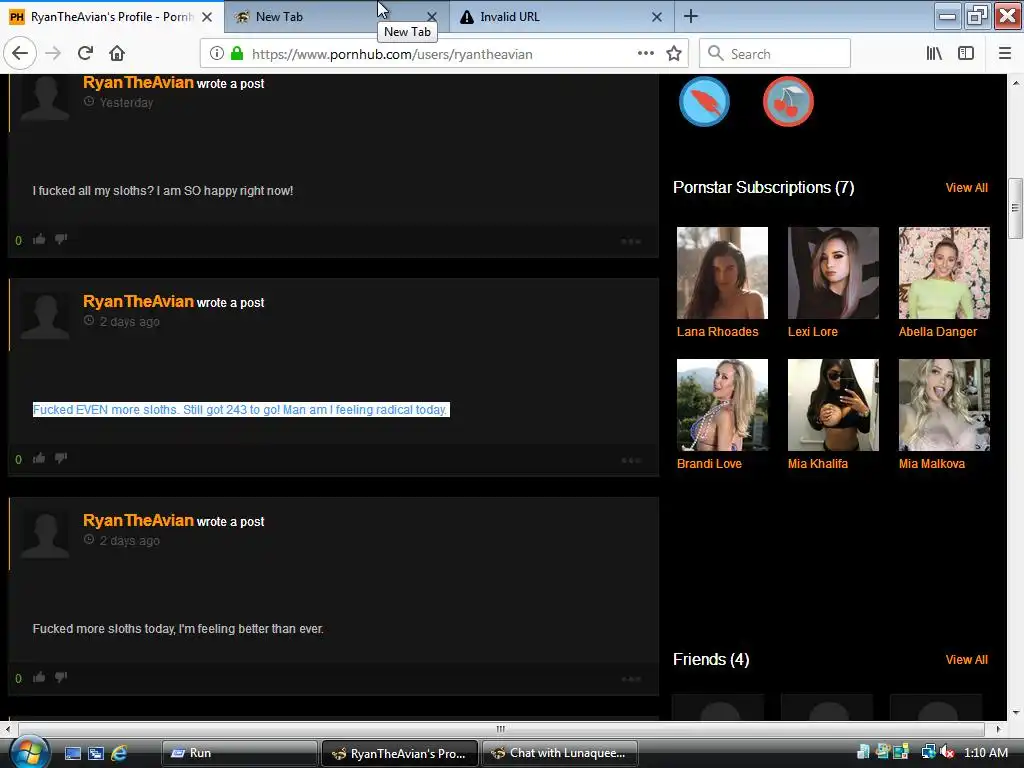Viewport: 1024px width, 768px height.
Task: Close the Invalid URL tab
Action: [657, 17]
